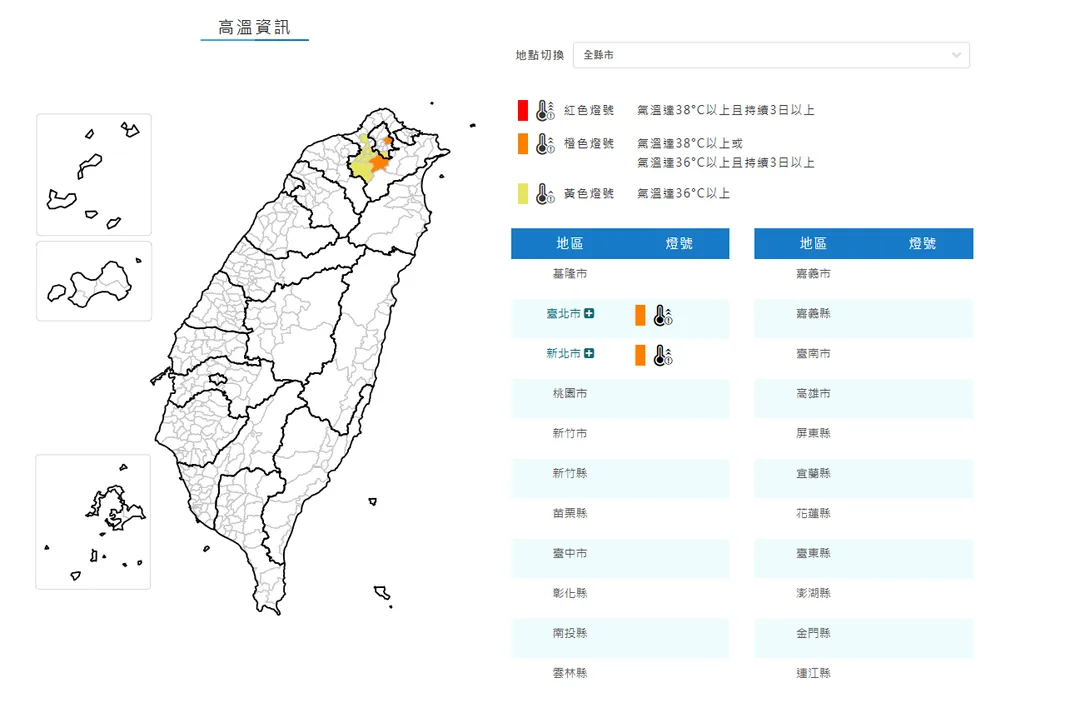The height and width of the screenshot is (708, 1080).
Task: Click orange signal marker in 臺北市 row
Action: pyautogui.click(x=640, y=315)
